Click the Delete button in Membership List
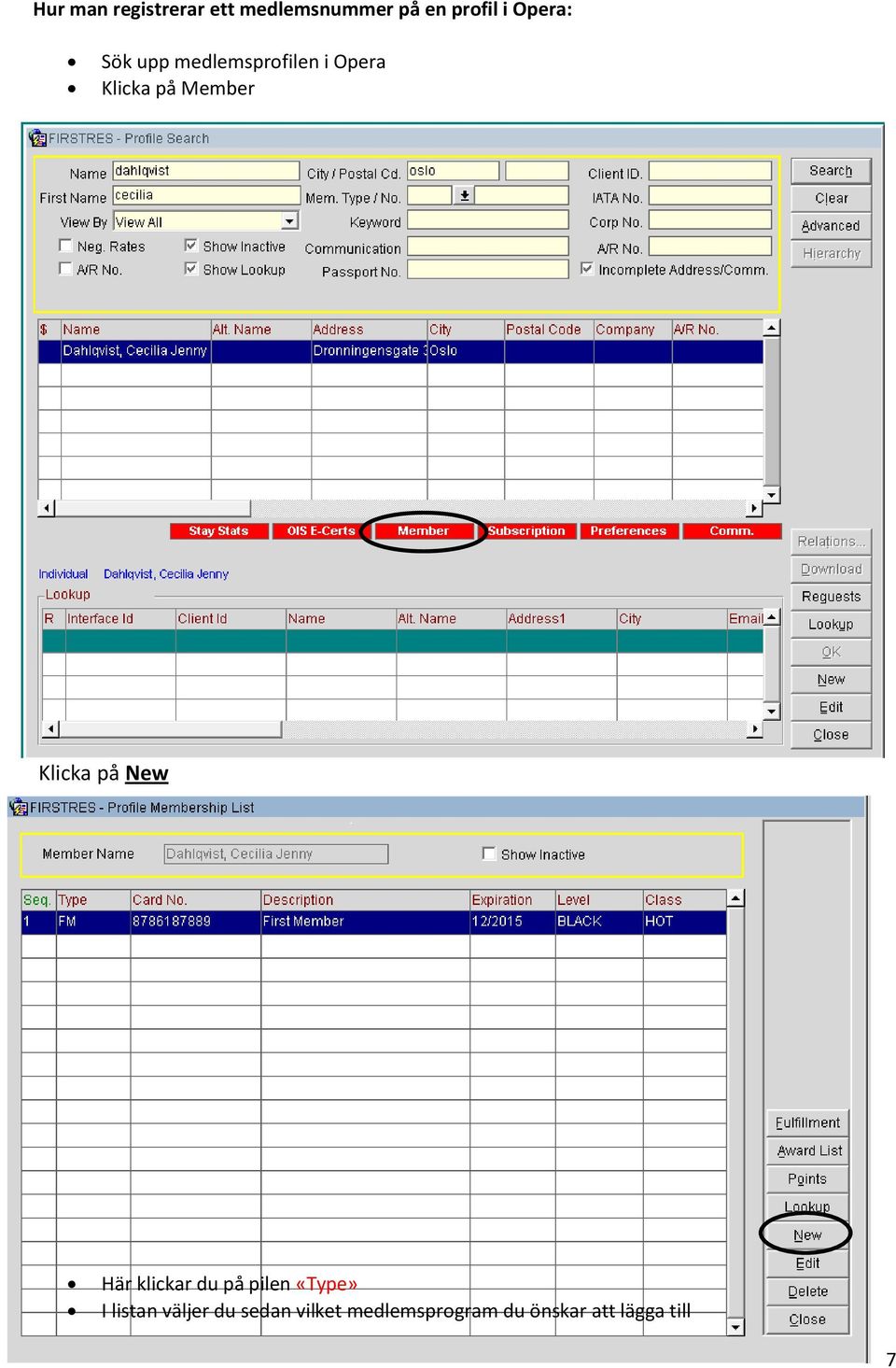This screenshot has width=896, height=1368. (807, 1291)
